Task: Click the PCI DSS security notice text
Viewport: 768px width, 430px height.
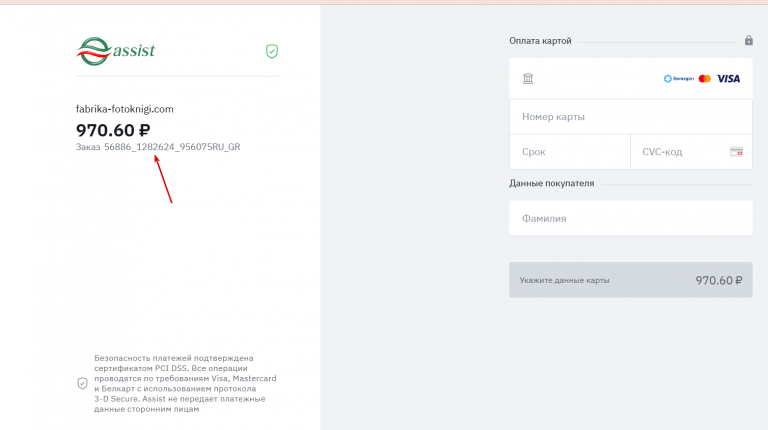Action: tap(185, 383)
